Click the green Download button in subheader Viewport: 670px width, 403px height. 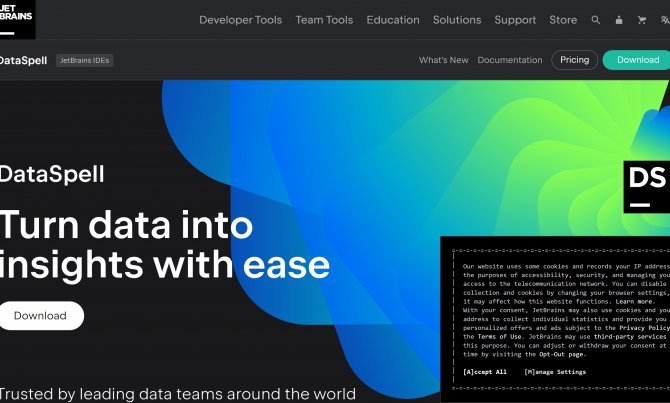637,60
